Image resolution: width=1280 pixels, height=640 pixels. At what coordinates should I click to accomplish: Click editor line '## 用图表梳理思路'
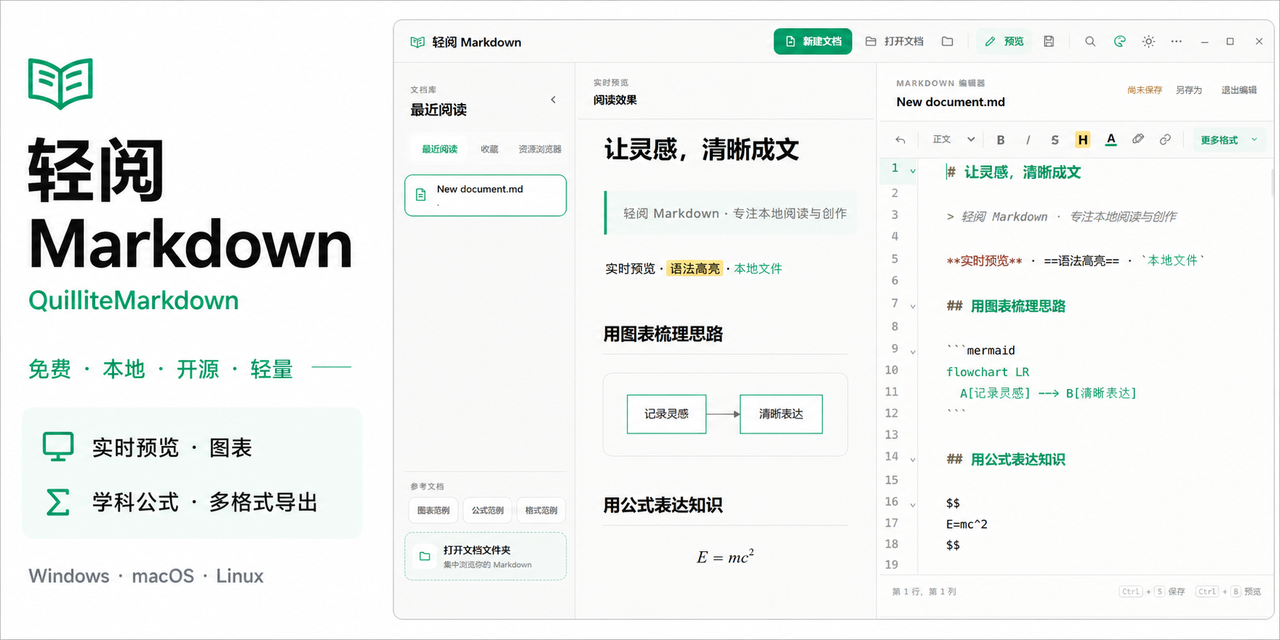1006,306
